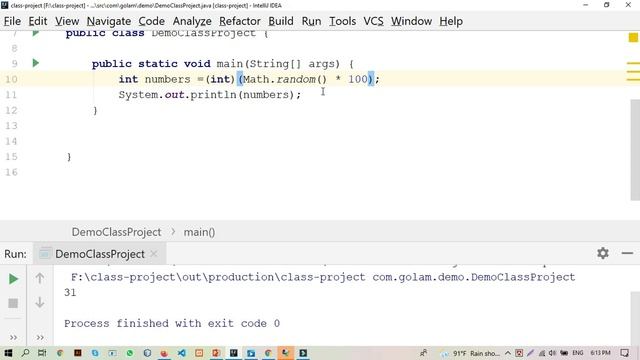Click 'Math.random()' in the code
This screenshot has height=360, width=640.
[285, 79]
